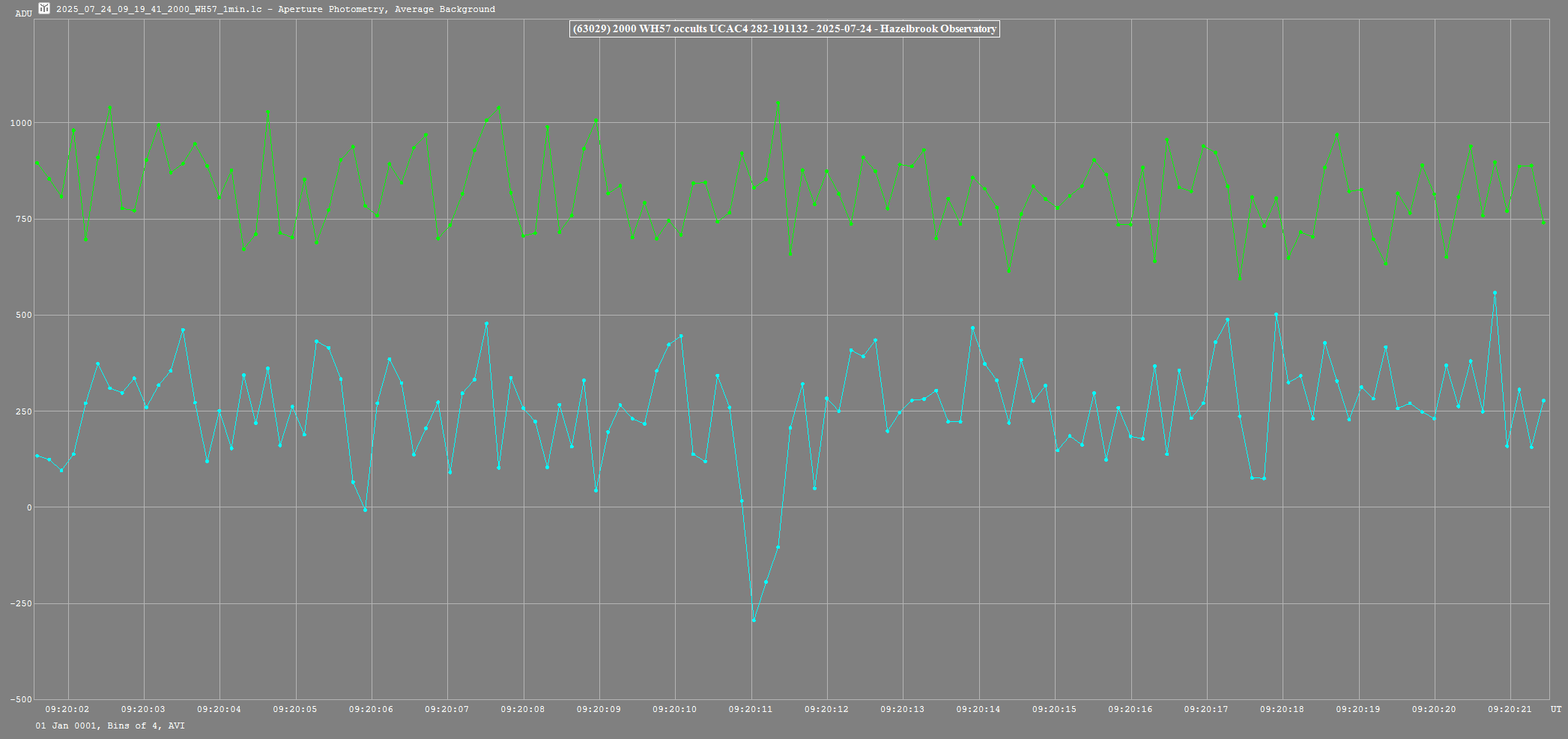
Task: Pick the lowest green data point below 600
Action: tap(1240, 278)
